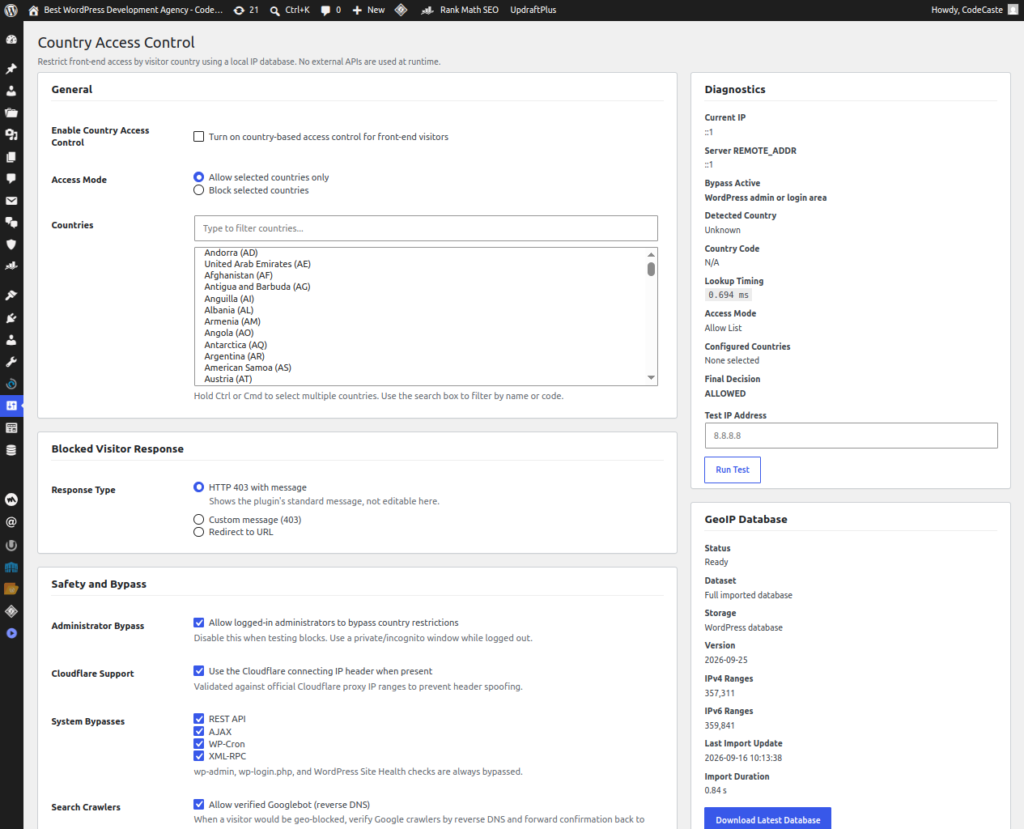
Task: Open the shield security sidebar icon
Action: 11,244
